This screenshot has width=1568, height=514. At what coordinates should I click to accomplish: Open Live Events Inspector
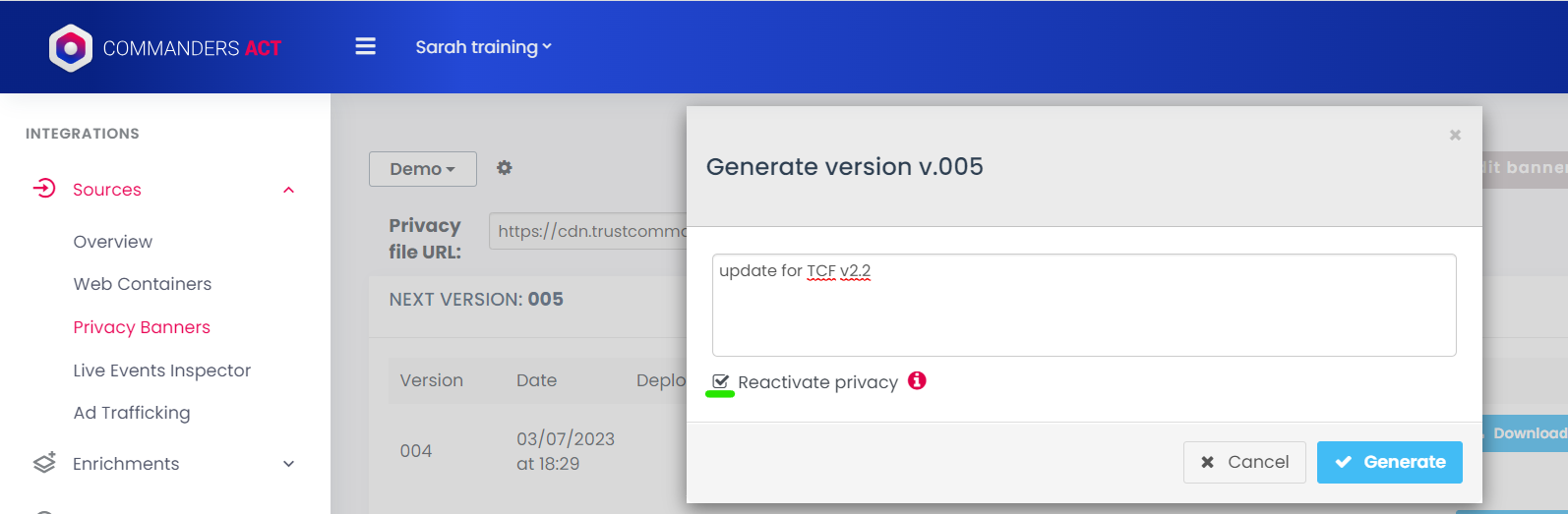(x=162, y=371)
